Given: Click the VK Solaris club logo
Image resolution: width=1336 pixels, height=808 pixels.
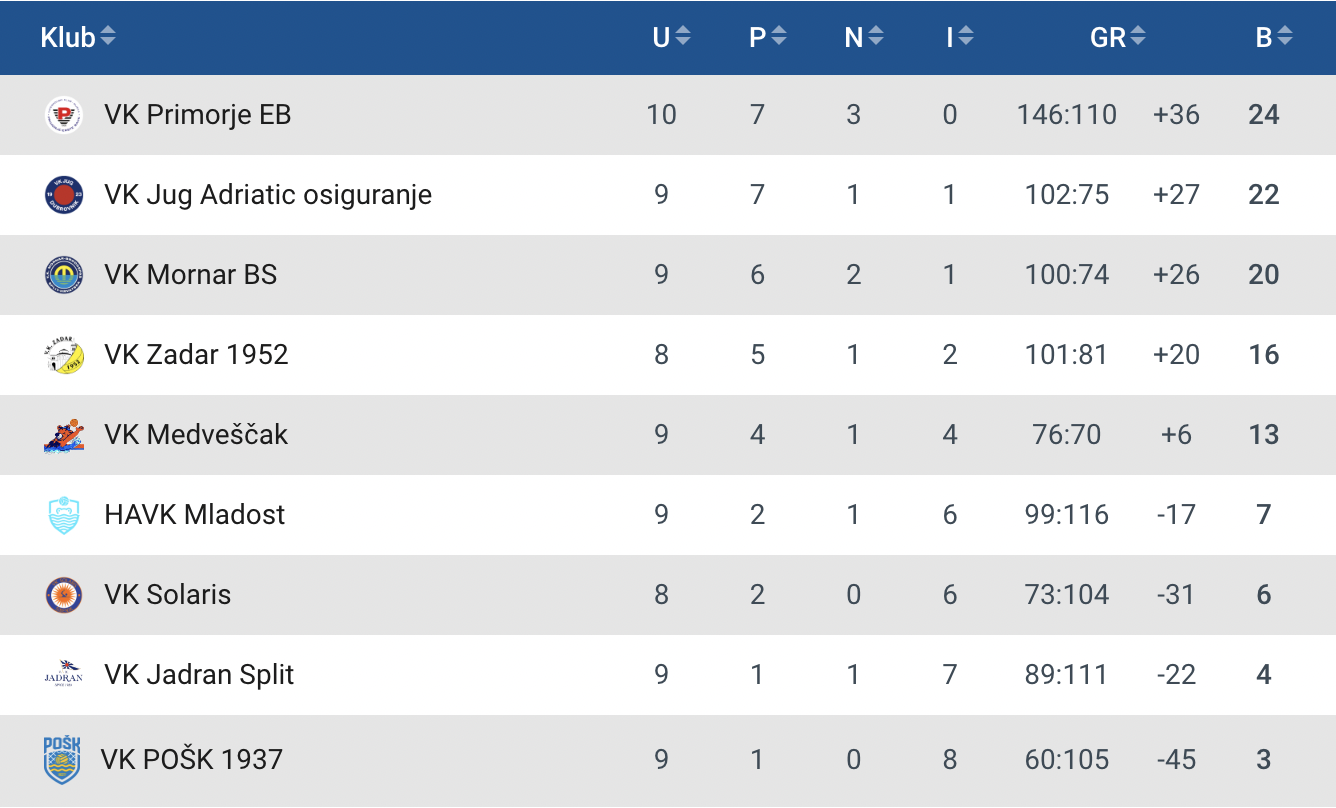Looking at the screenshot, I should pyautogui.click(x=64, y=595).
